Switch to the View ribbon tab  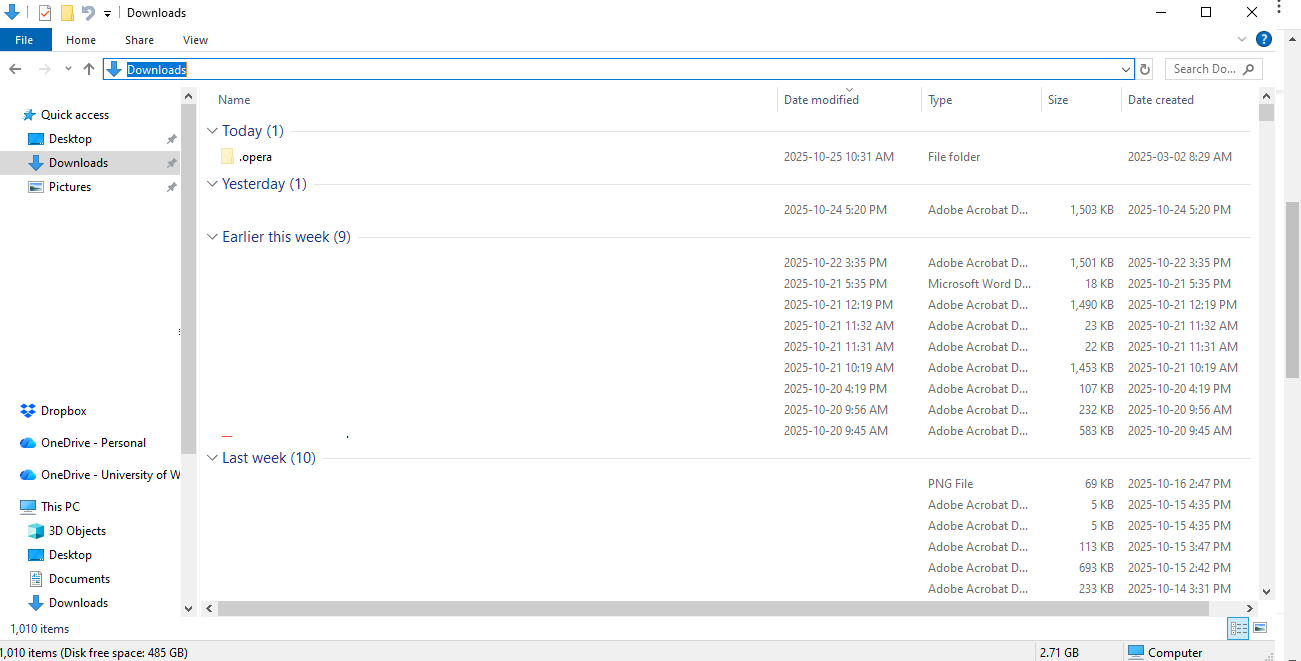coord(195,39)
